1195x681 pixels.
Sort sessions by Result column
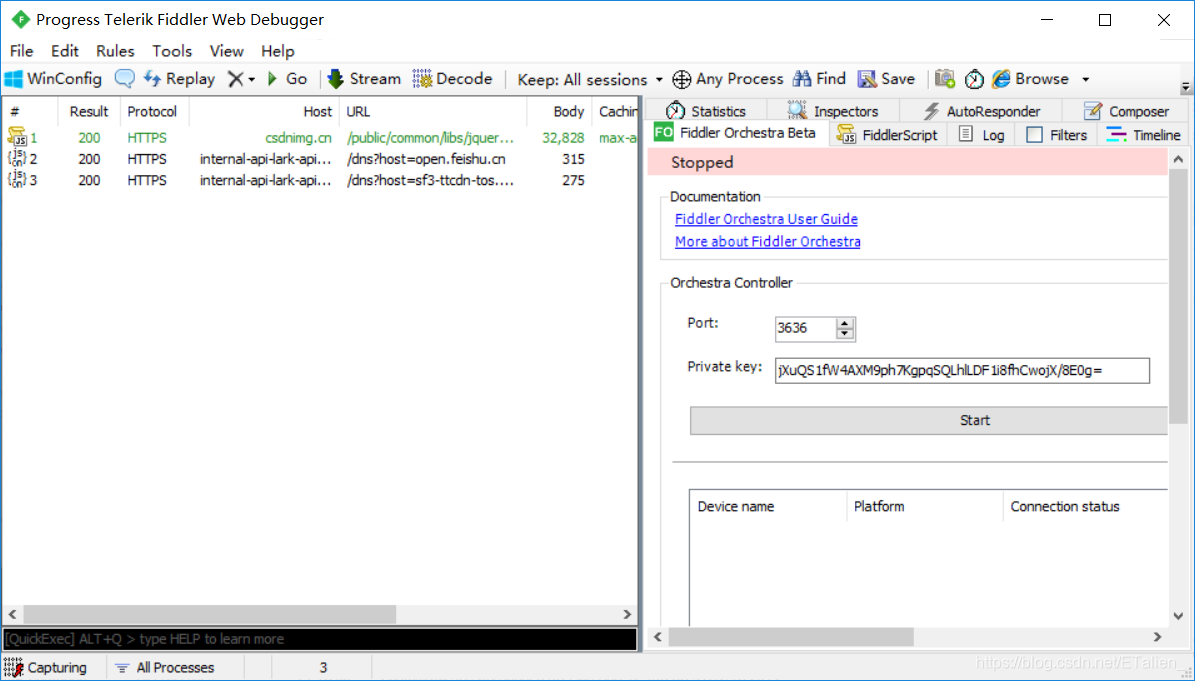click(x=89, y=111)
